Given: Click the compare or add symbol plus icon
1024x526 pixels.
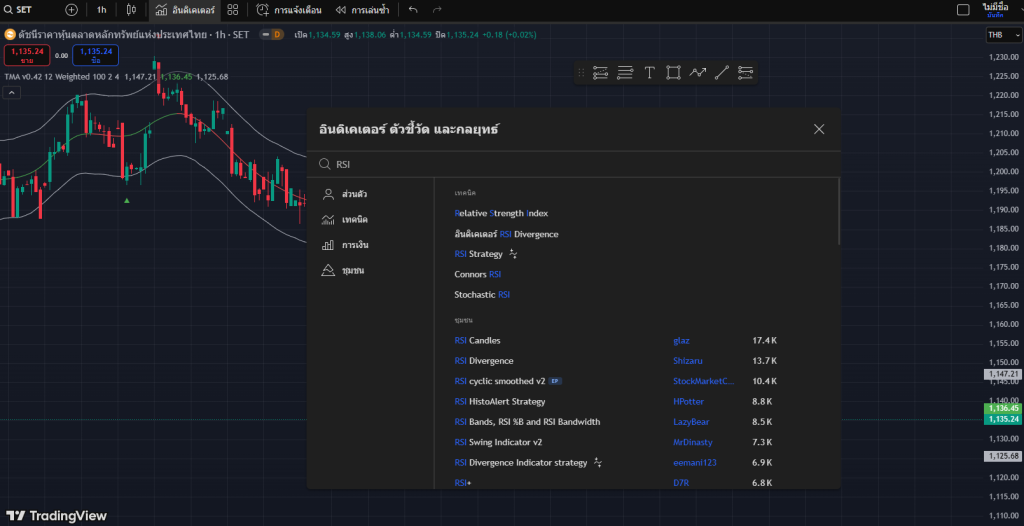Looking at the screenshot, I should [72, 10].
